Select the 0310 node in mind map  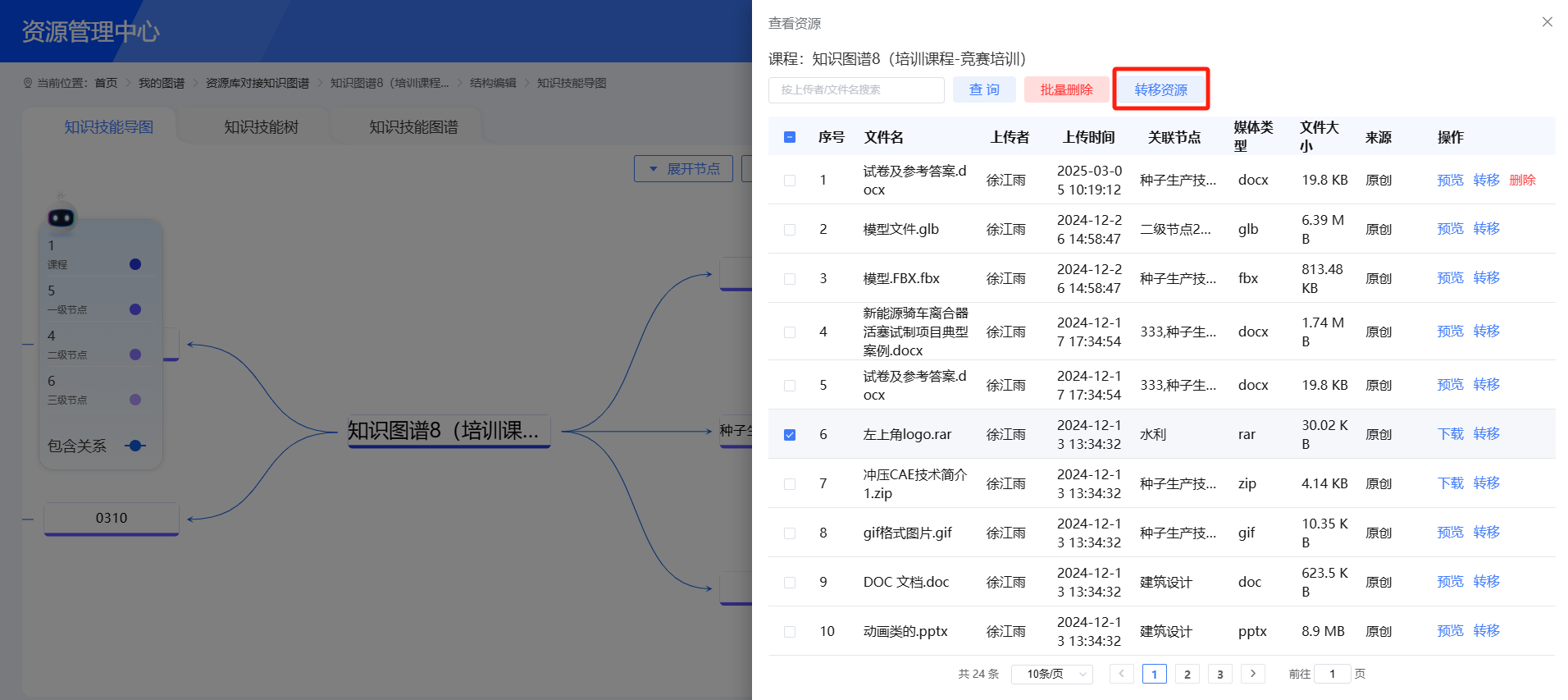coord(112,519)
